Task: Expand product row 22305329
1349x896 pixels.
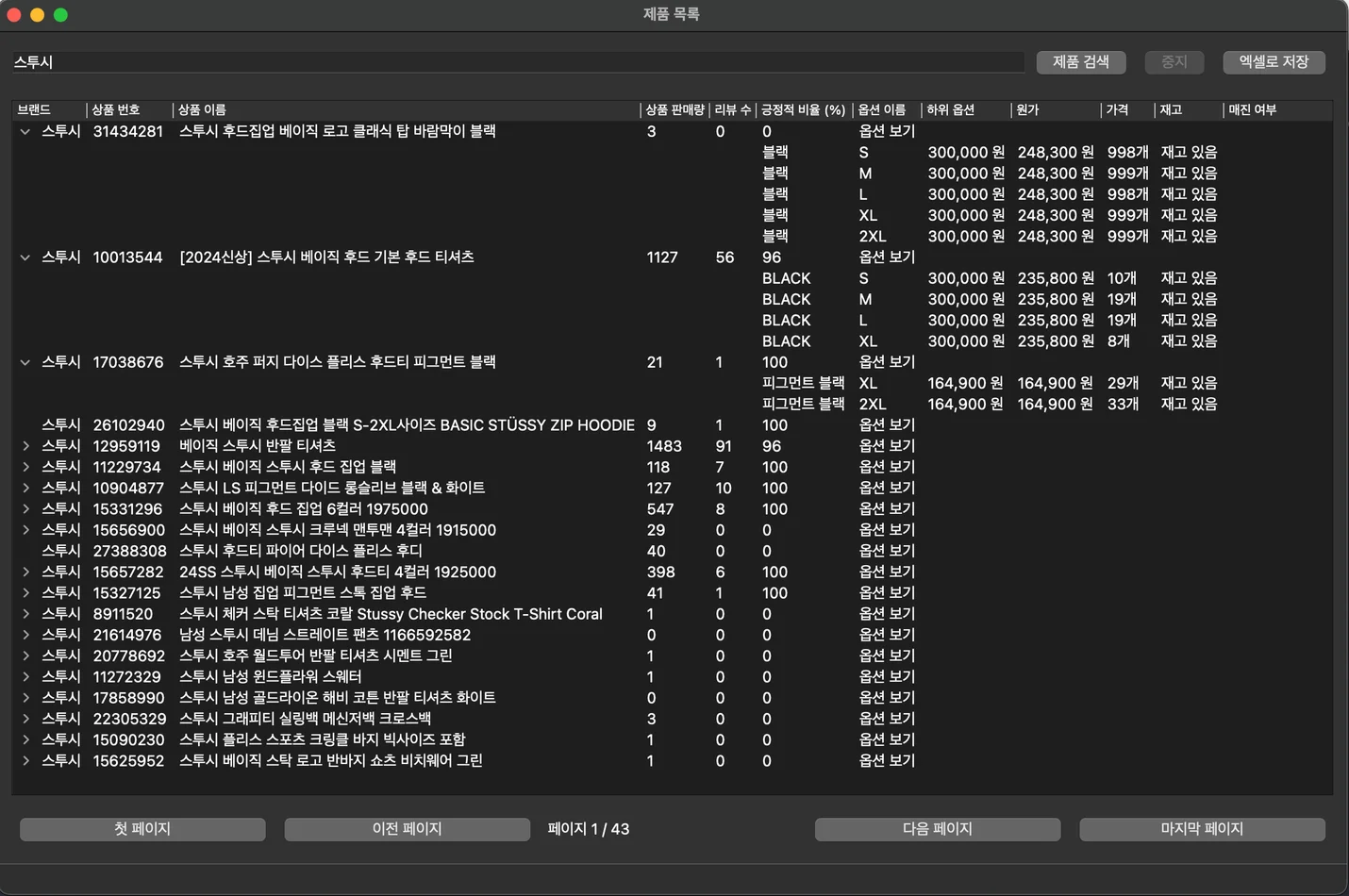Action: click(x=25, y=719)
